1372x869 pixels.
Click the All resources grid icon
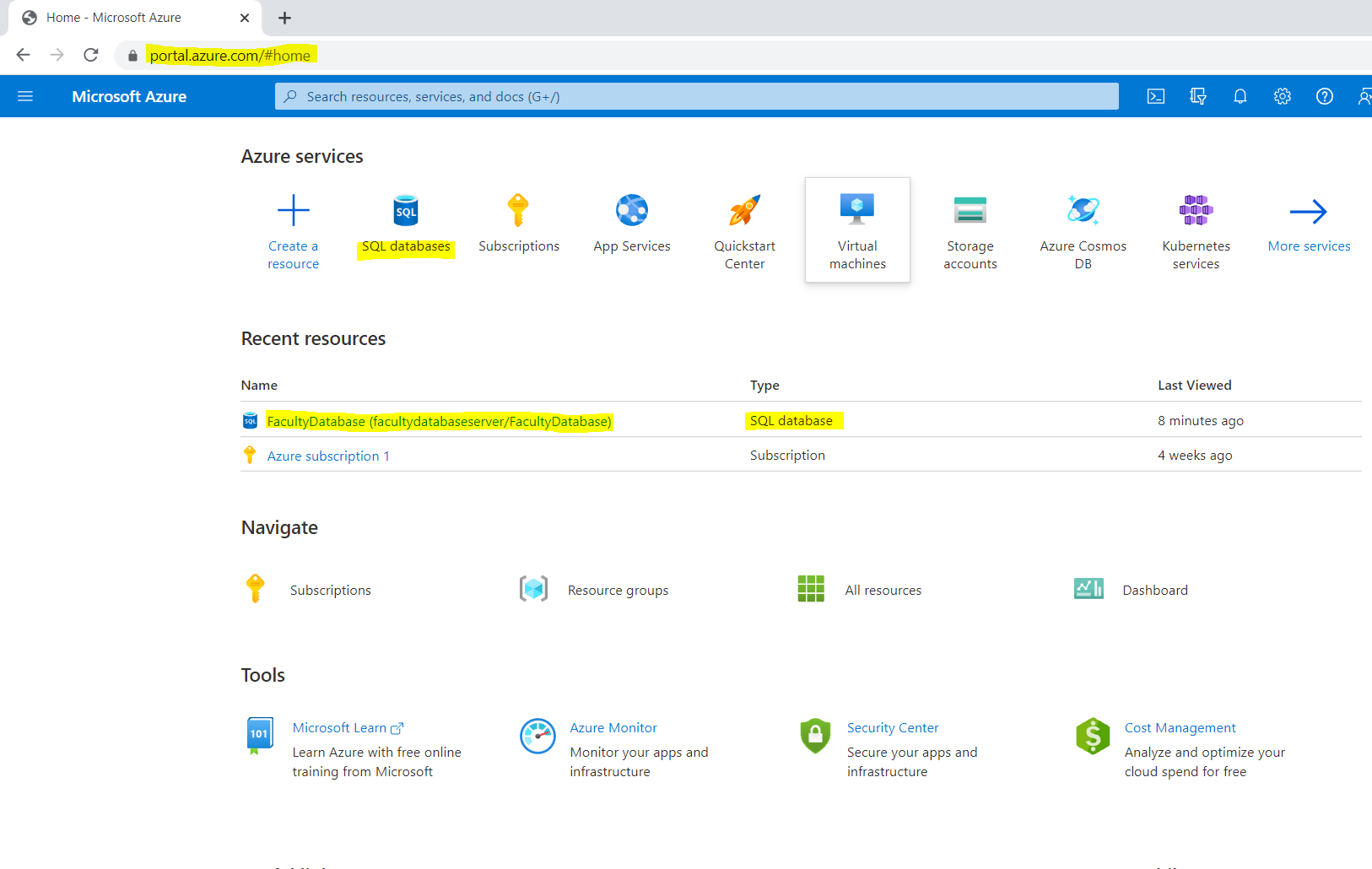[x=811, y=589]
